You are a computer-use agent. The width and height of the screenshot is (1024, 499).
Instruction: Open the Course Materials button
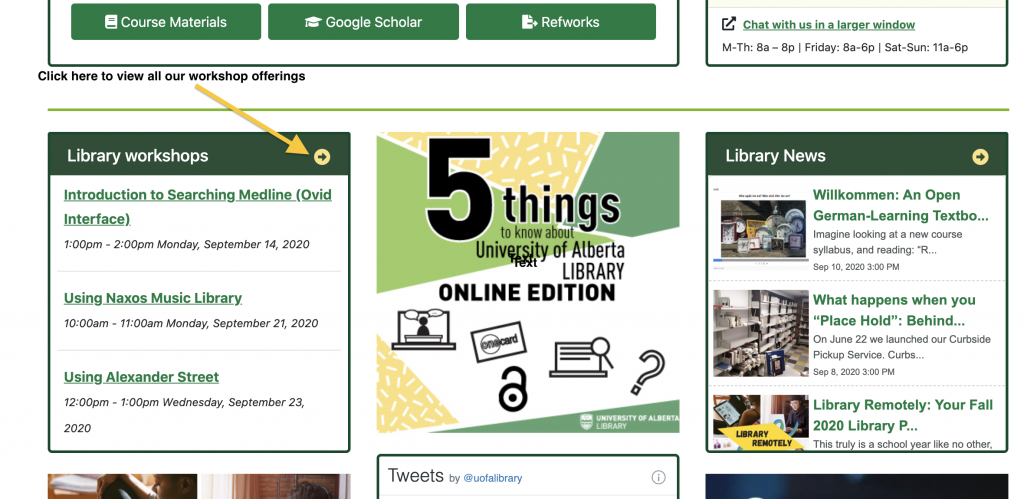[x=166, y=22]
